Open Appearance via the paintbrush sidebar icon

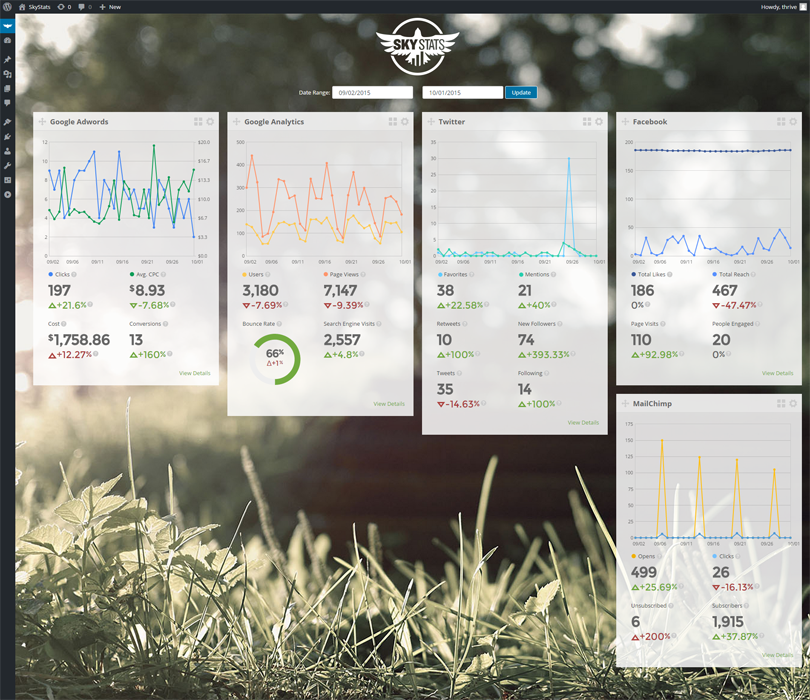[x=7, y=122]
